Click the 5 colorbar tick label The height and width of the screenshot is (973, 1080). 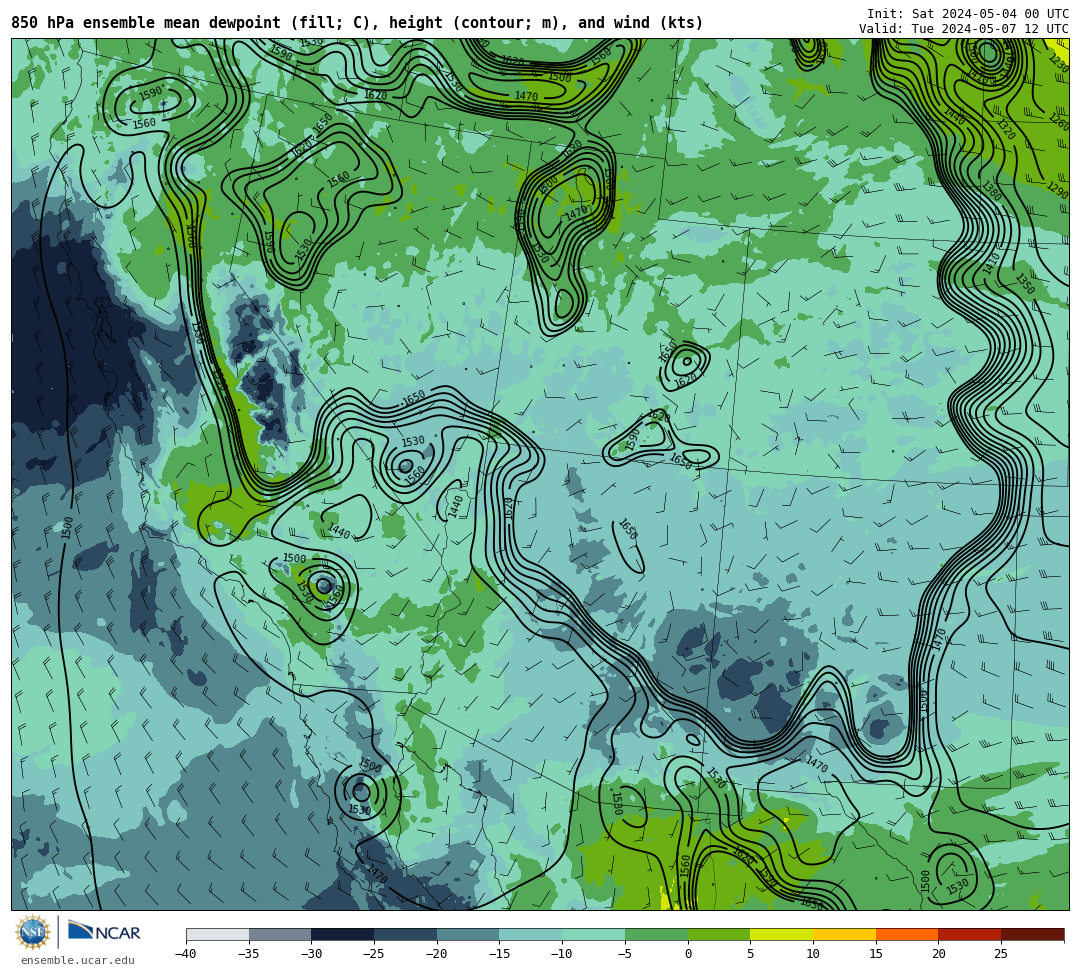(750, 954)
